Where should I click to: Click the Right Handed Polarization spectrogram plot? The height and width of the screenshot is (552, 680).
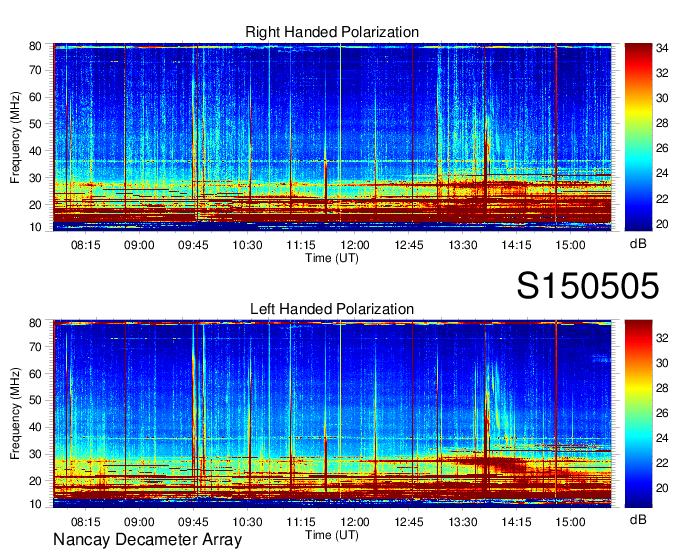point(332,137)
